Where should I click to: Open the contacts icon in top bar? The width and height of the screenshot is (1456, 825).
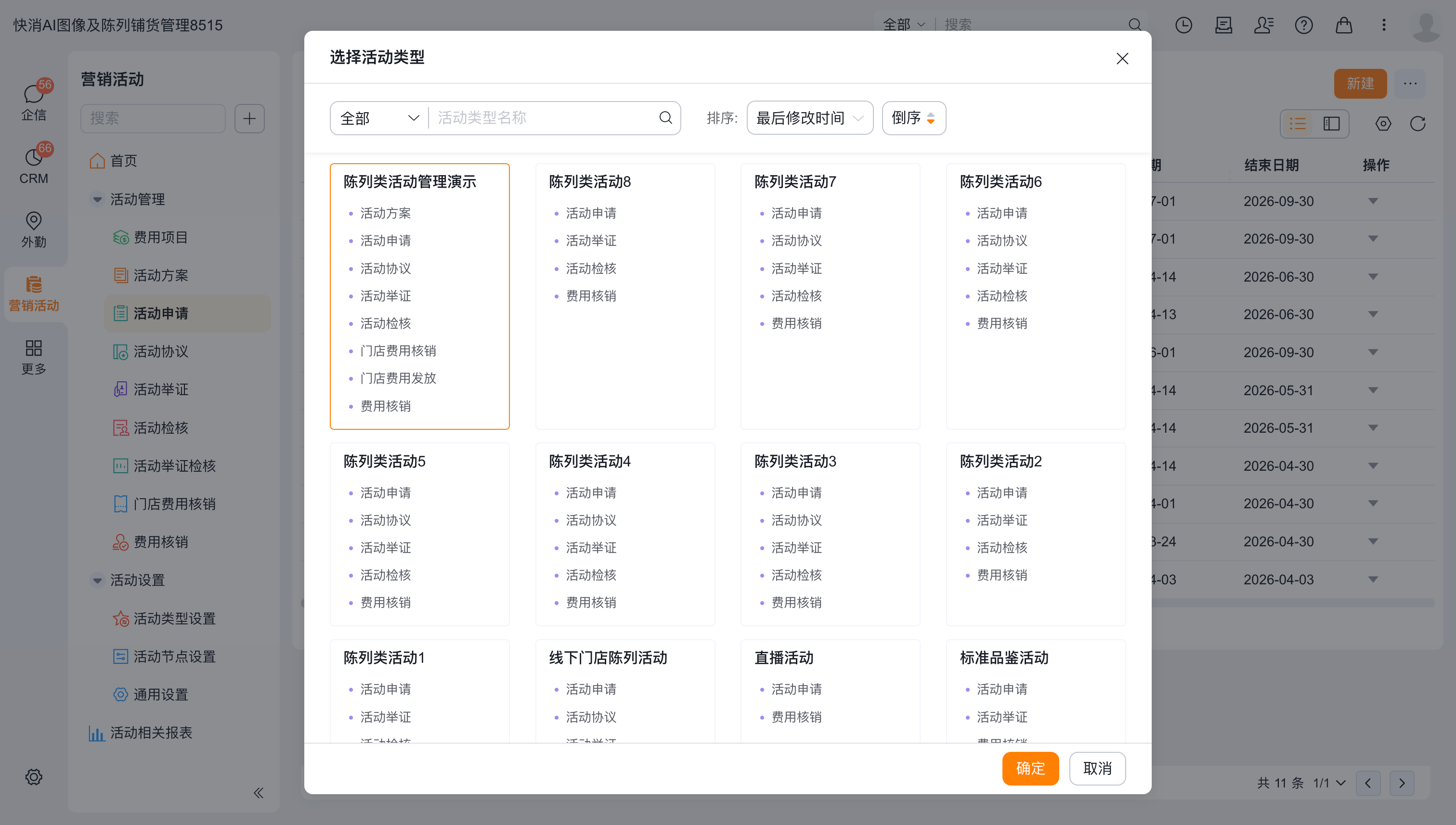(x=1263, y=25)
